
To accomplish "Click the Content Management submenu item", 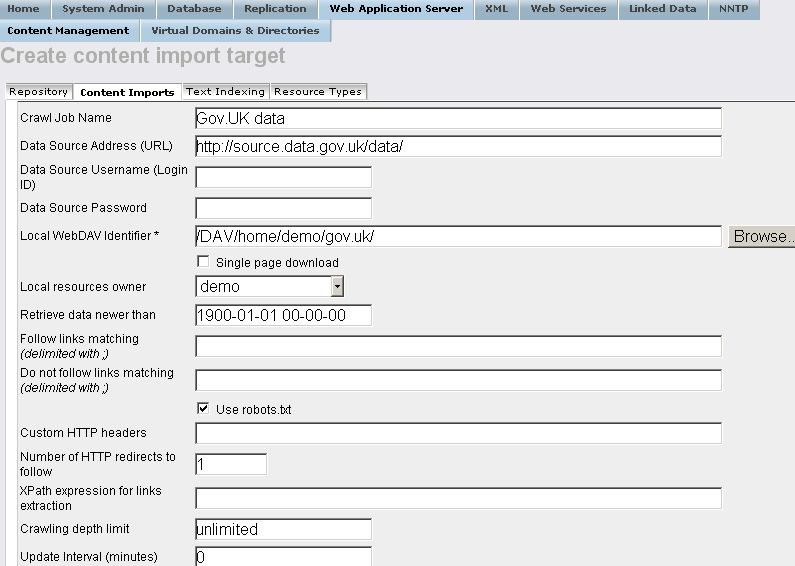I will click(x=68, y=31).
